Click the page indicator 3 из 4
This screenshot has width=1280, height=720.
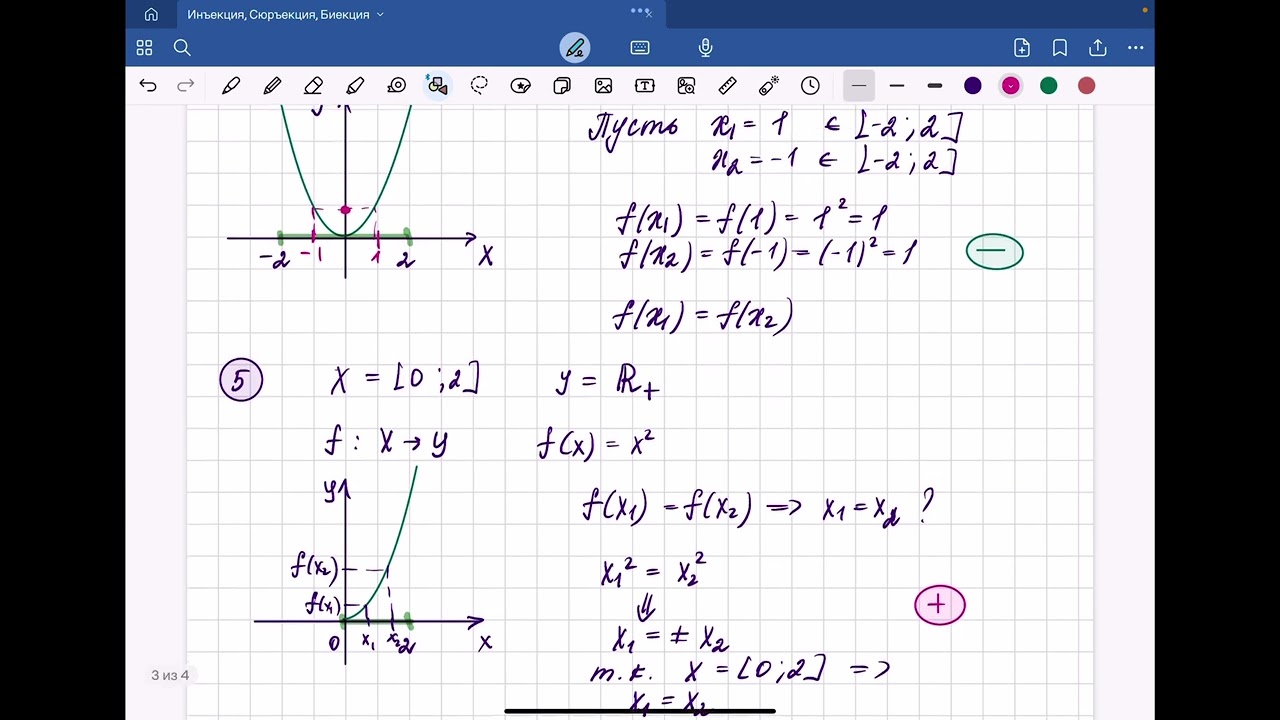tap(170, 675)
